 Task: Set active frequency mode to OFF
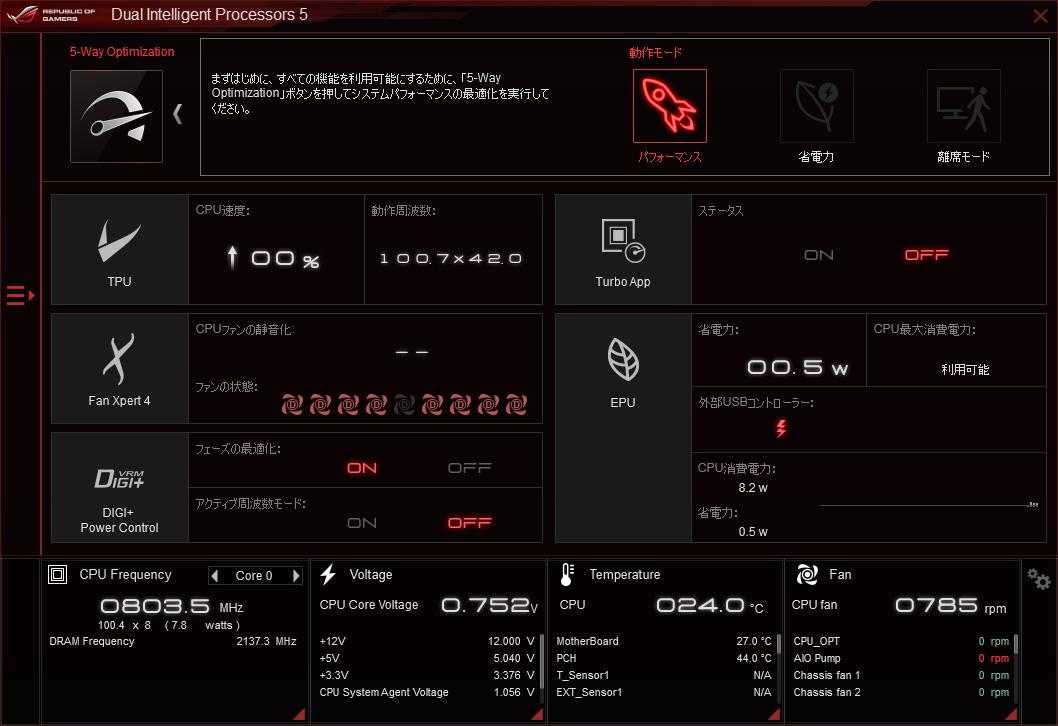coord(470,523)
